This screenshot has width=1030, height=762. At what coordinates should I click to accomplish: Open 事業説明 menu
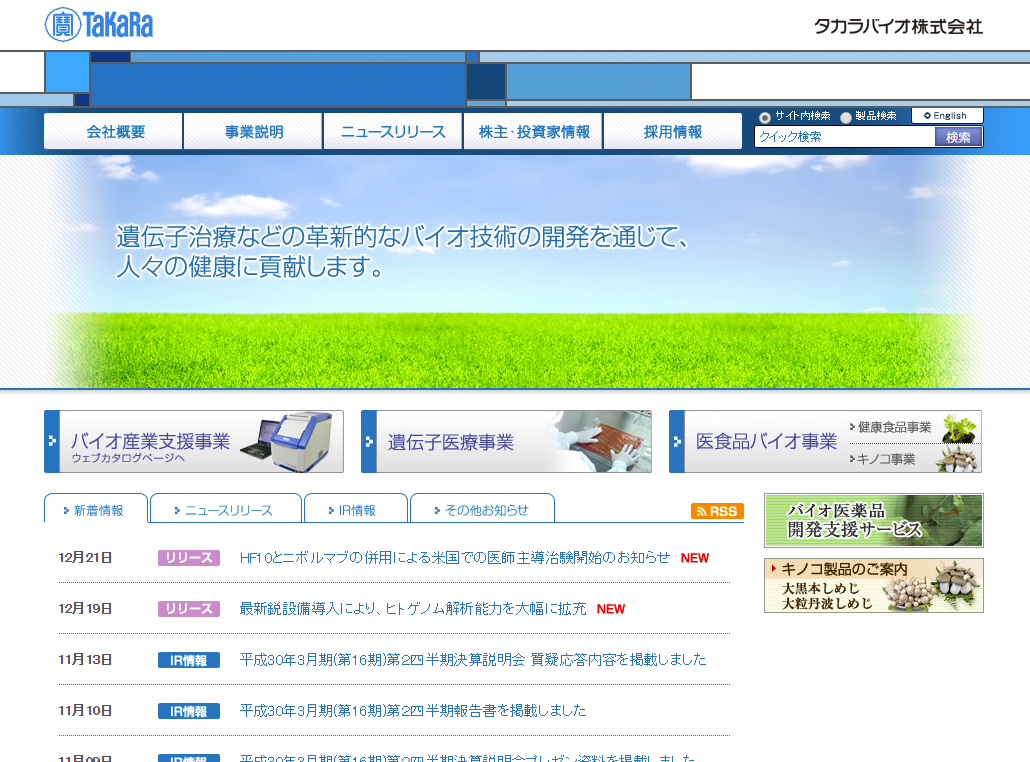click(x=254, y=131)
